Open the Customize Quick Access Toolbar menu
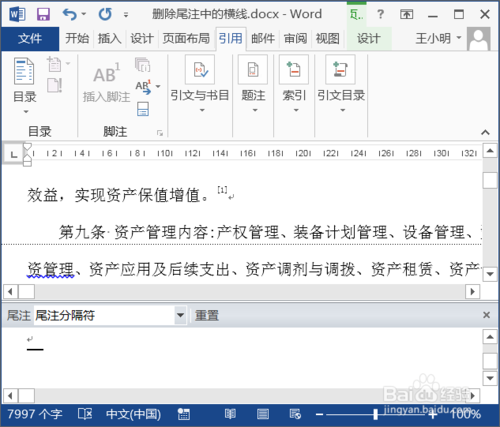The image size is (500, 427). click(126, 15)
